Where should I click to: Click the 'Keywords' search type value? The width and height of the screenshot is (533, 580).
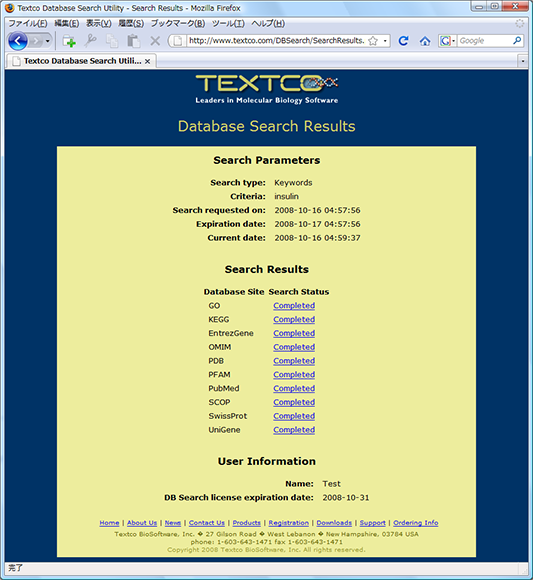pyautogui.click(x=293, y=183)
